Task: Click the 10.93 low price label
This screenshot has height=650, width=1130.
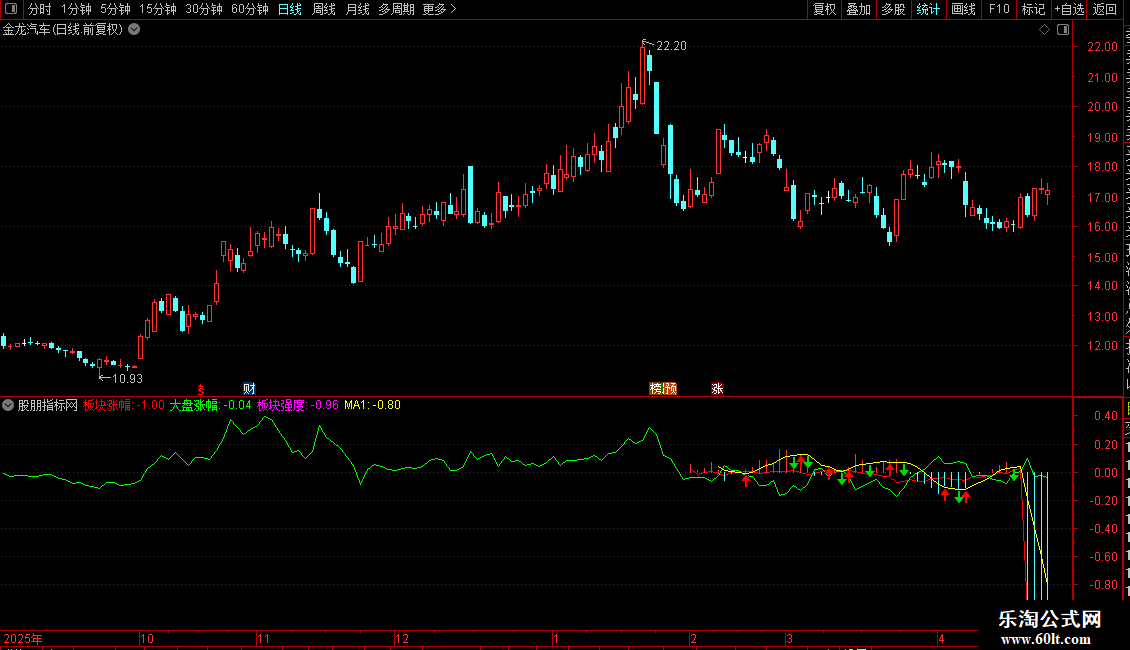Action: [128, 378]
